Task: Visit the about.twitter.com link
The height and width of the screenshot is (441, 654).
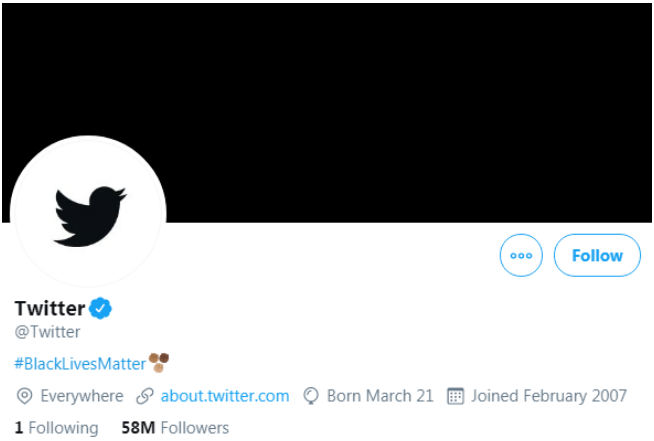Action: 225,396
